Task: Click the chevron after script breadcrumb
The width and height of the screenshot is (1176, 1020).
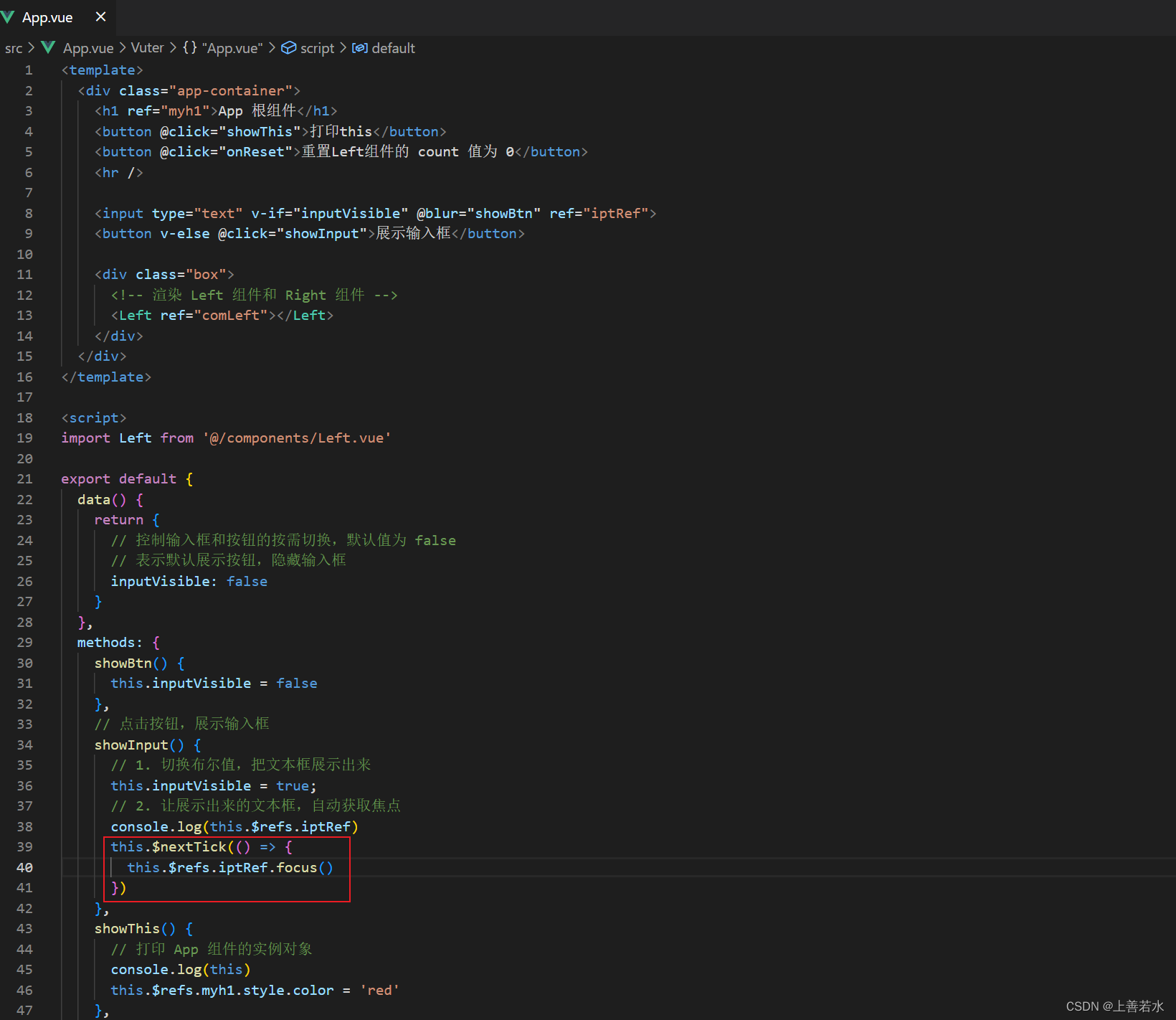Action: click(x=343, y=48)
